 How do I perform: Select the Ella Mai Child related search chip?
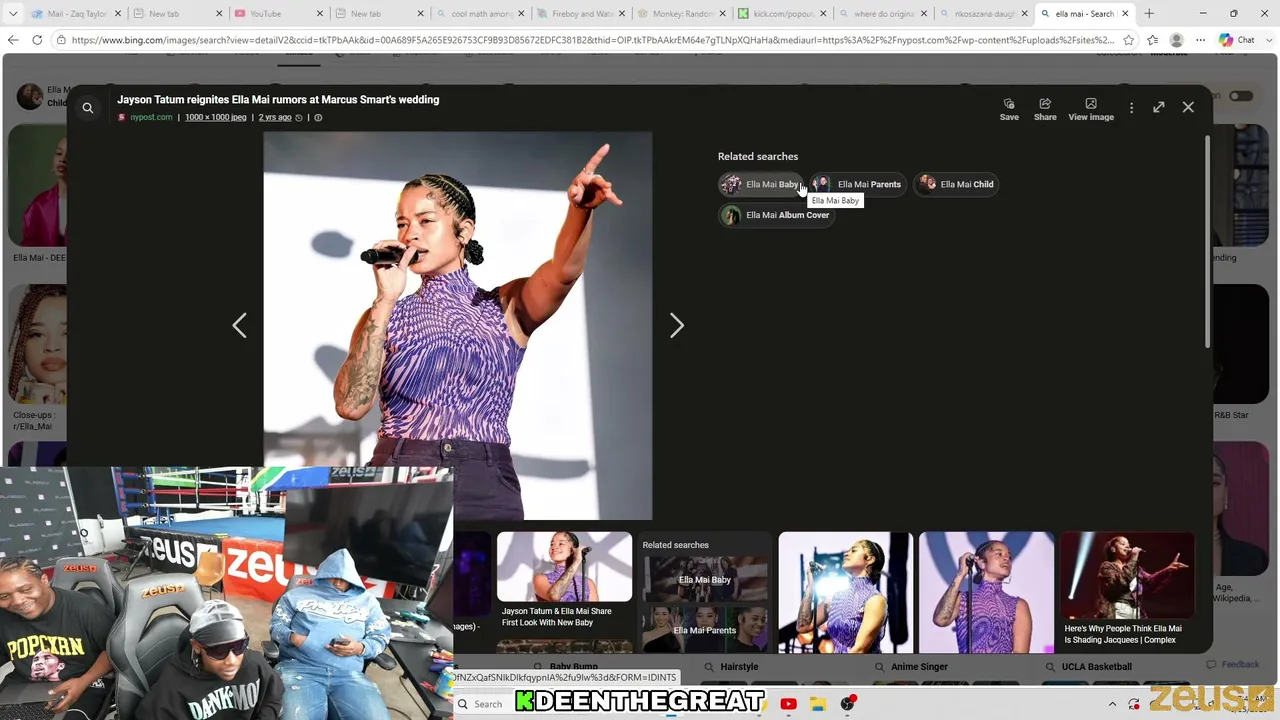coord(956,184)
